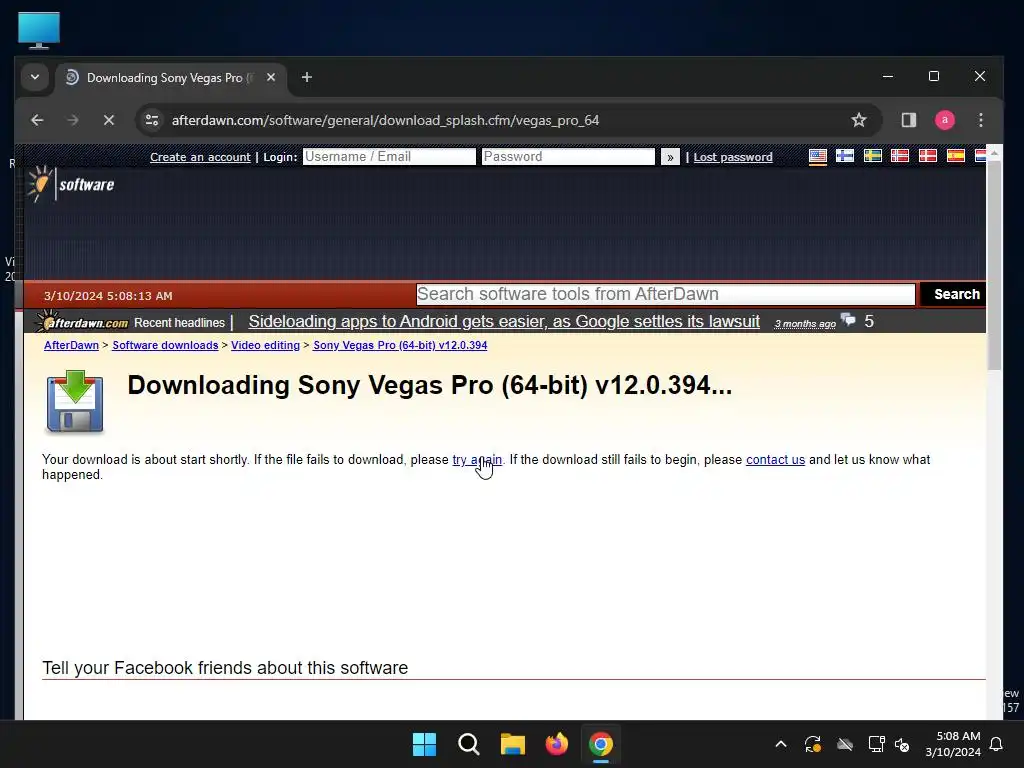1024x768 pixels.
Task: Click the afterdawn.com headlines logo
Action: (x=82, y=322)
